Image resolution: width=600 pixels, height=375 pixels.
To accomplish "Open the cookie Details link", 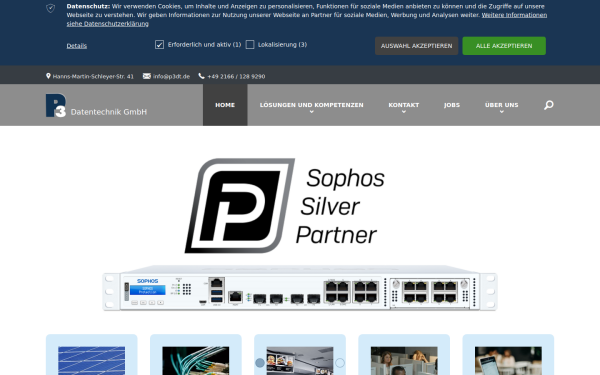I will tap(77, 46).
